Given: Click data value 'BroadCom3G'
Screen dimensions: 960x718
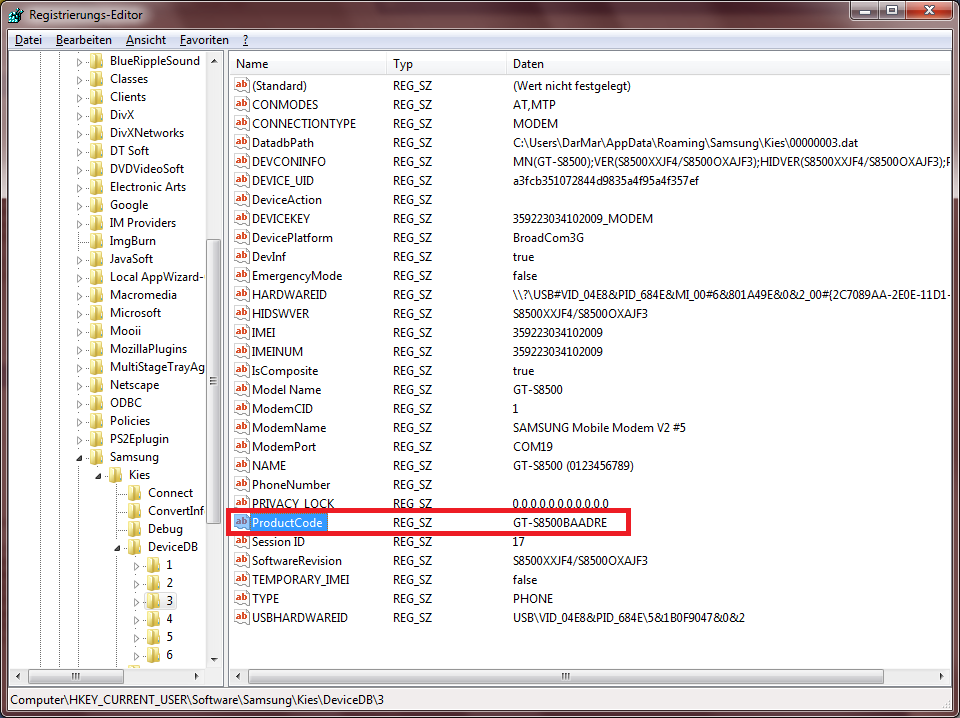Looking at the screenshot, I should [x=549, y=237].
